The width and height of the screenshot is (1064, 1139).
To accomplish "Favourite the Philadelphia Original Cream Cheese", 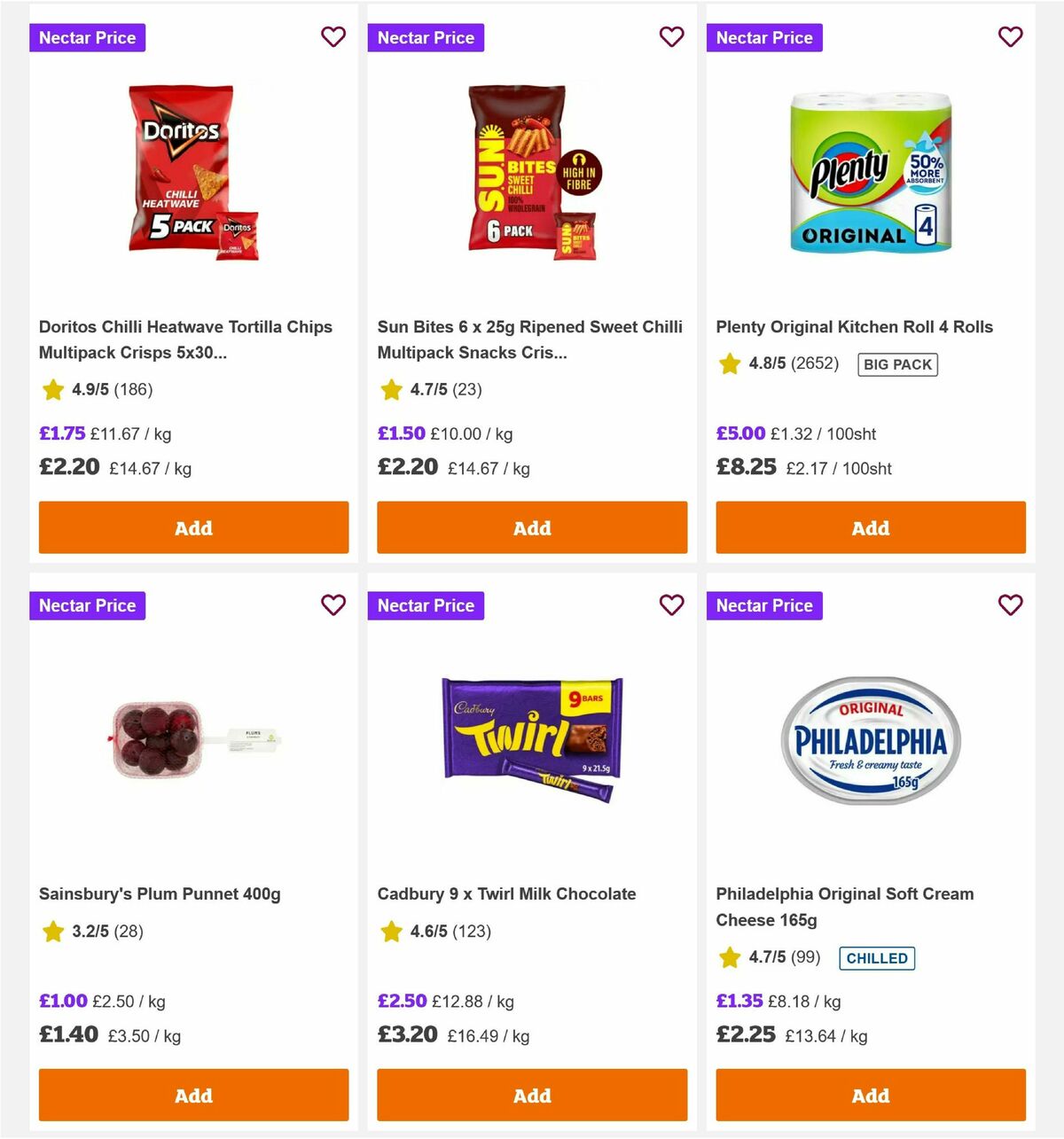I will (x=1011, y=605).
